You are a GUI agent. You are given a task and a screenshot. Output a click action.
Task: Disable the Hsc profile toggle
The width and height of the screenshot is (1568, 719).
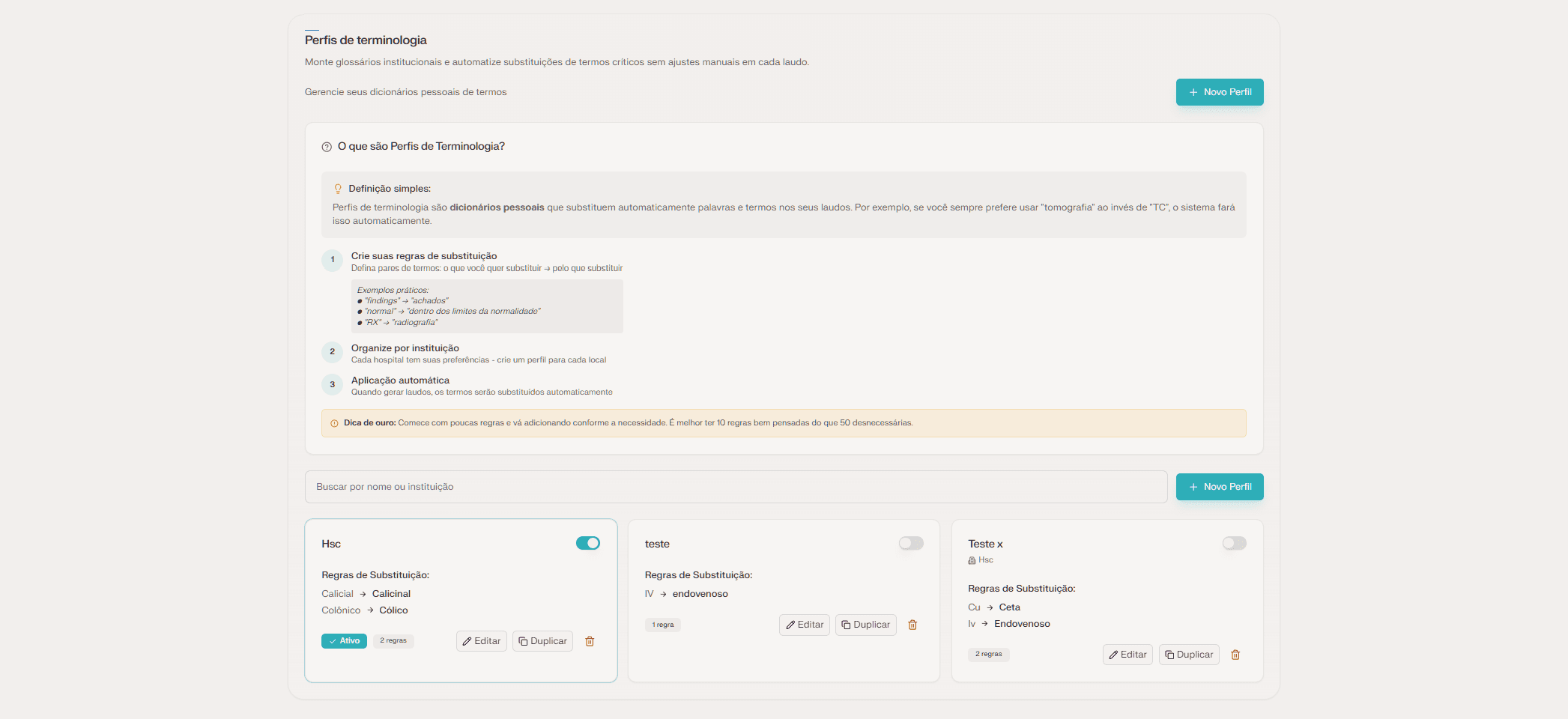pos(587,543)
